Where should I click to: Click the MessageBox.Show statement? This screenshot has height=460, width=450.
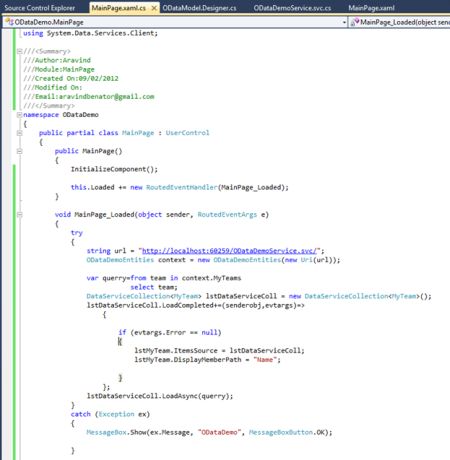coord(209,432)
